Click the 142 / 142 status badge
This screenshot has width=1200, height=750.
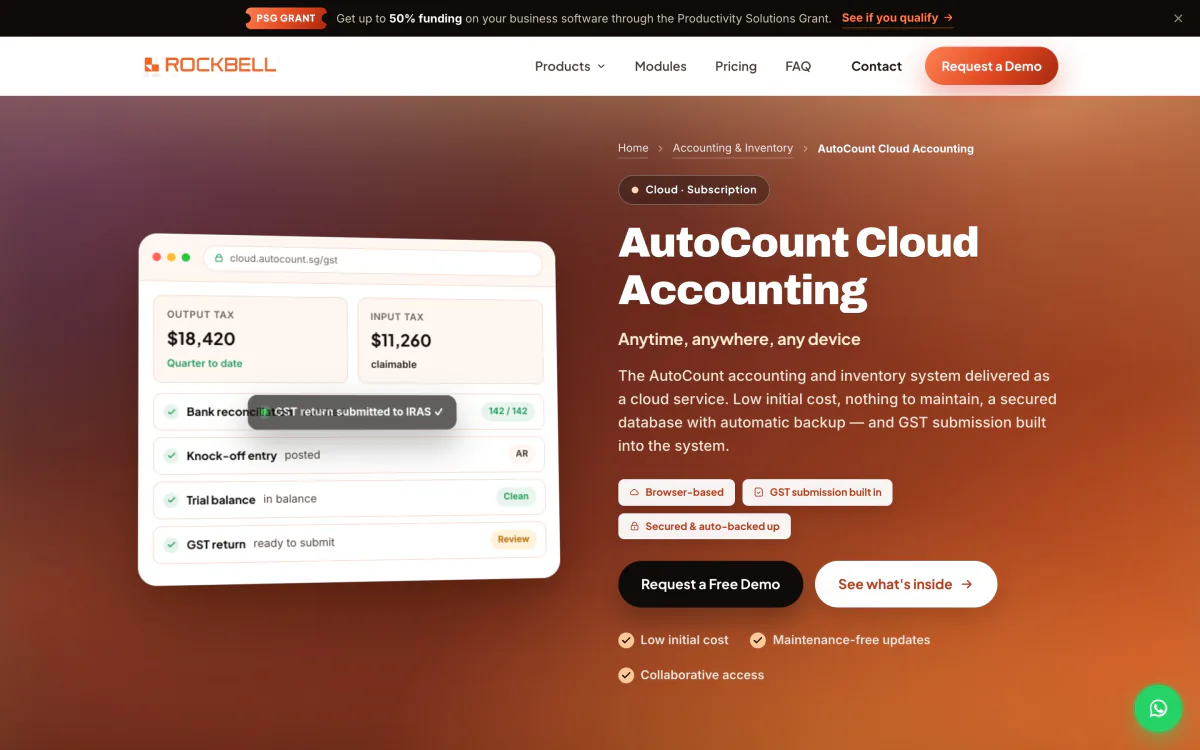(x=508, y=411)
